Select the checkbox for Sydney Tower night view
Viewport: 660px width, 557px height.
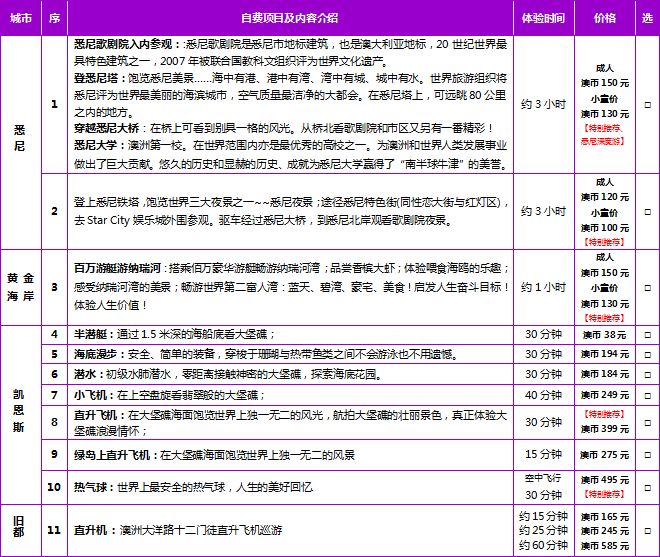click(647, 211)
